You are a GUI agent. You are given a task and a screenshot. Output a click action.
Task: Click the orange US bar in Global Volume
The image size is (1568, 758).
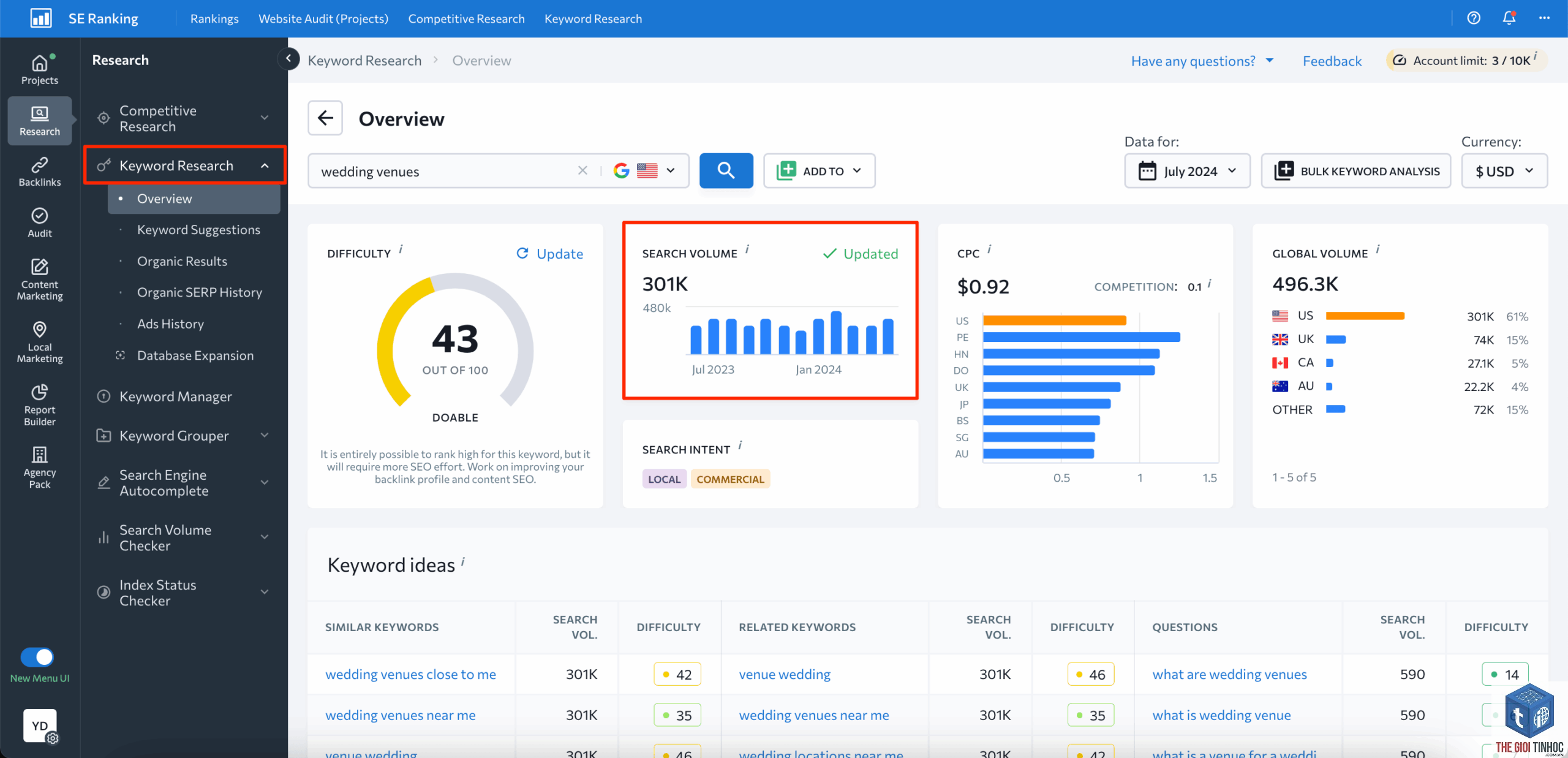[x=1365, y=316]
